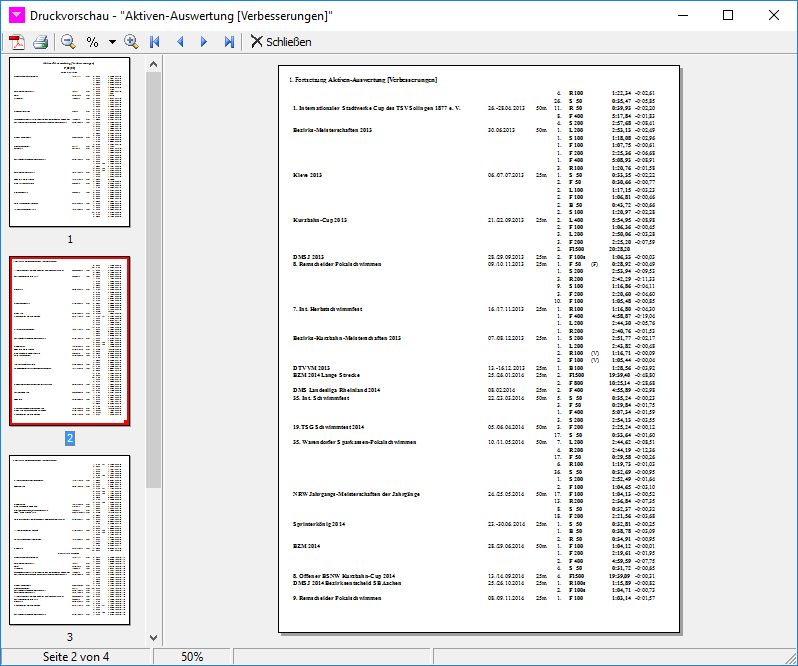Click the Druckvorschau window title icon

pyautogui.click(x=15, y=15)
